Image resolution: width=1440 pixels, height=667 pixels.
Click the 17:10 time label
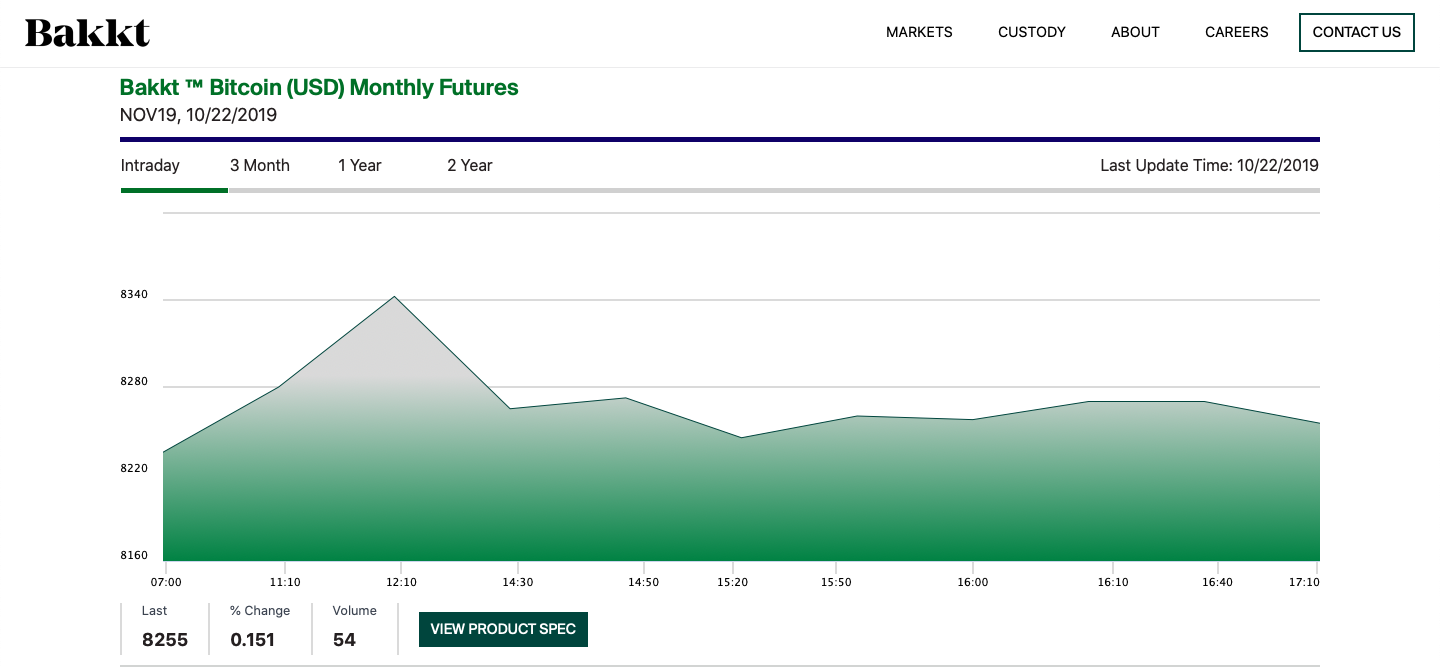[x=1303, y=582]
